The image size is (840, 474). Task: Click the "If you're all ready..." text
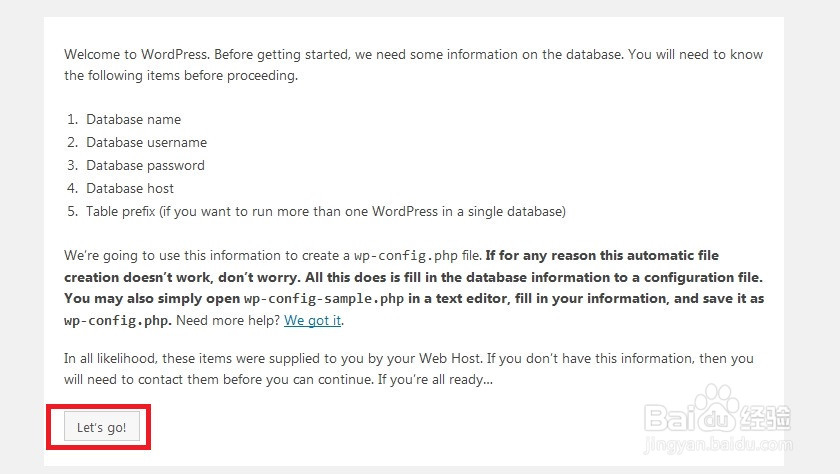433,380
